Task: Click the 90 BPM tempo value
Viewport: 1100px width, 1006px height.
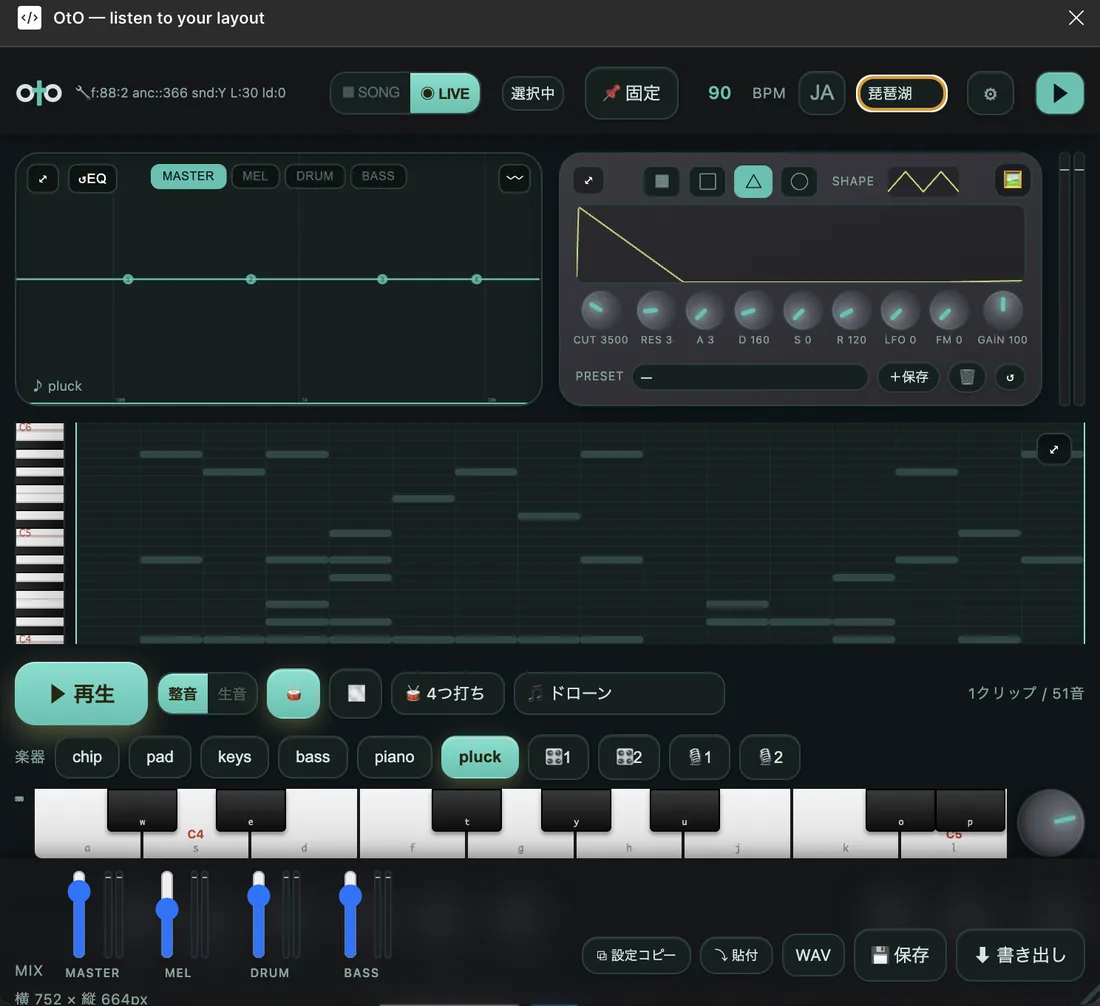Action: tap(719, 93)
